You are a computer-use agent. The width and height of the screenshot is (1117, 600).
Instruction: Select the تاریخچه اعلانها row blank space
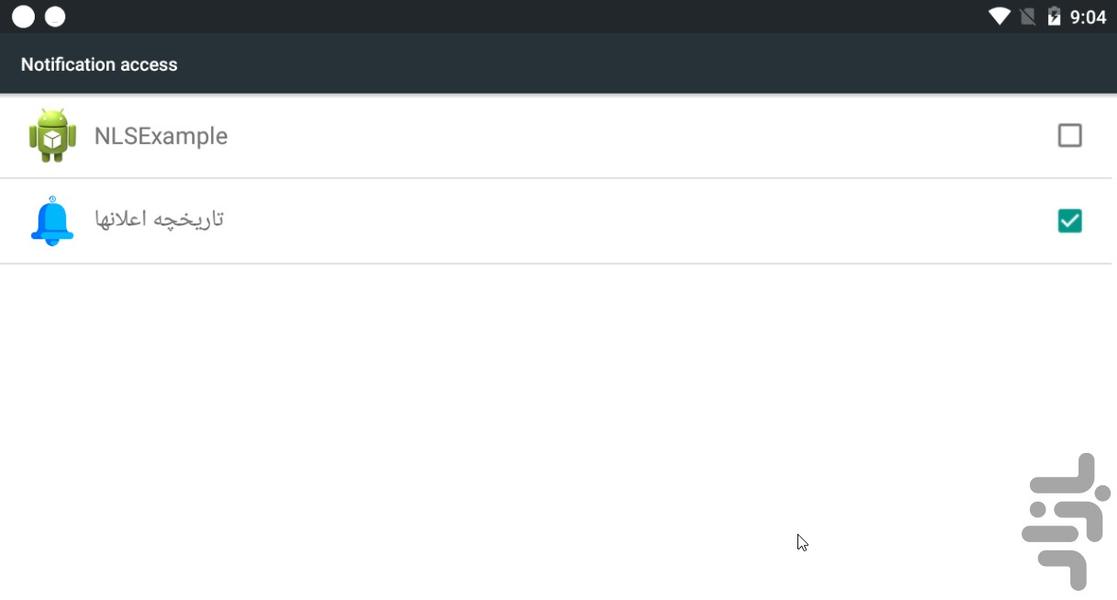(600, 221)
